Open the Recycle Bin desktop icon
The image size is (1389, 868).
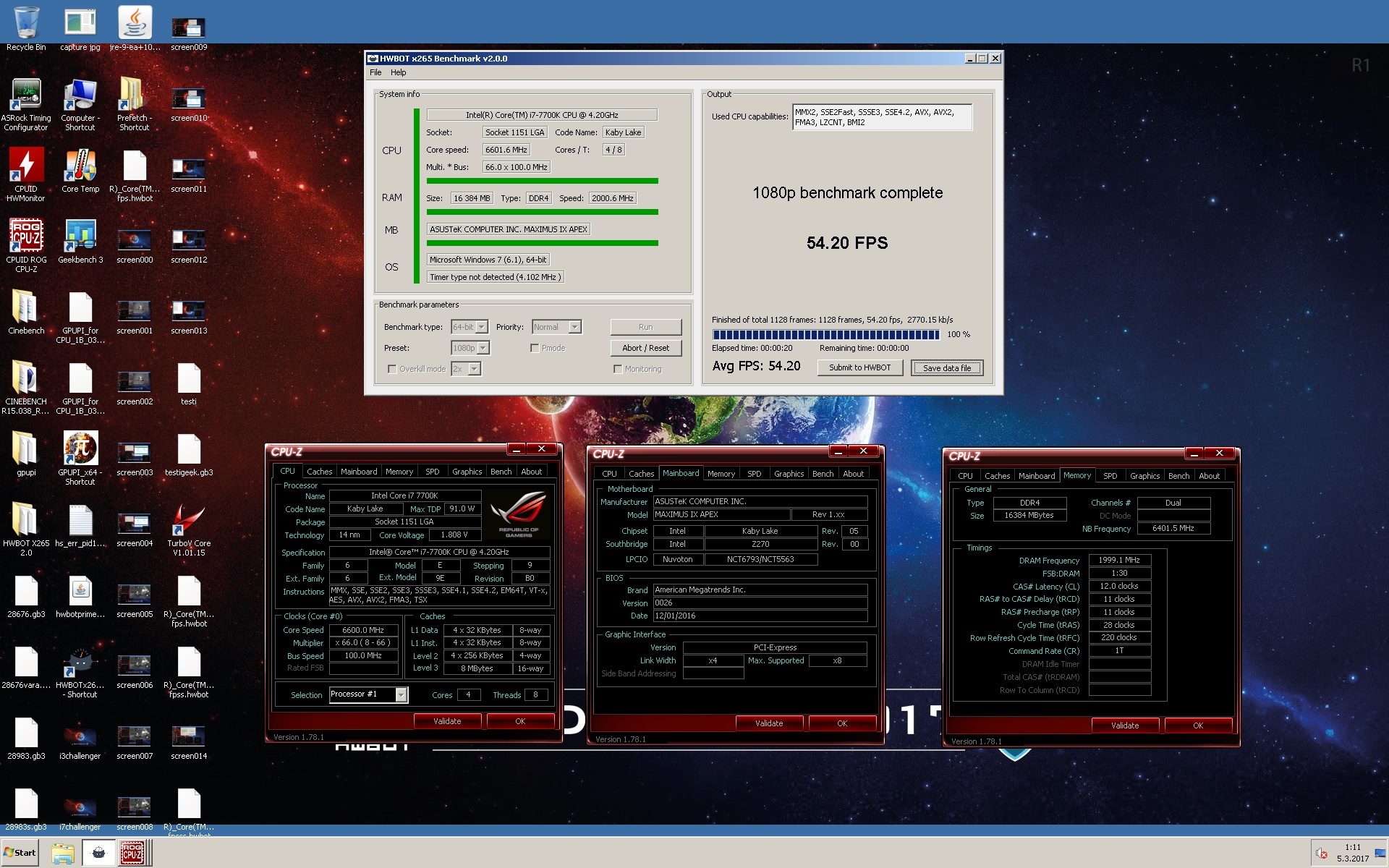pos(26,29)
